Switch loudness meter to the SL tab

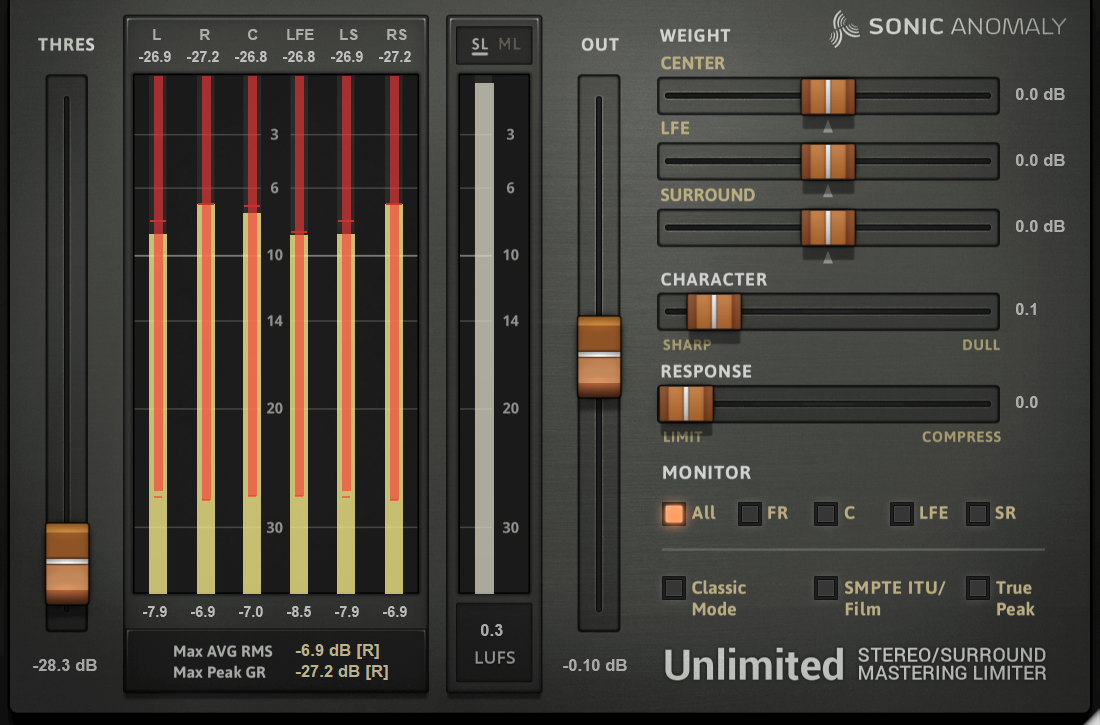[480, 45]
